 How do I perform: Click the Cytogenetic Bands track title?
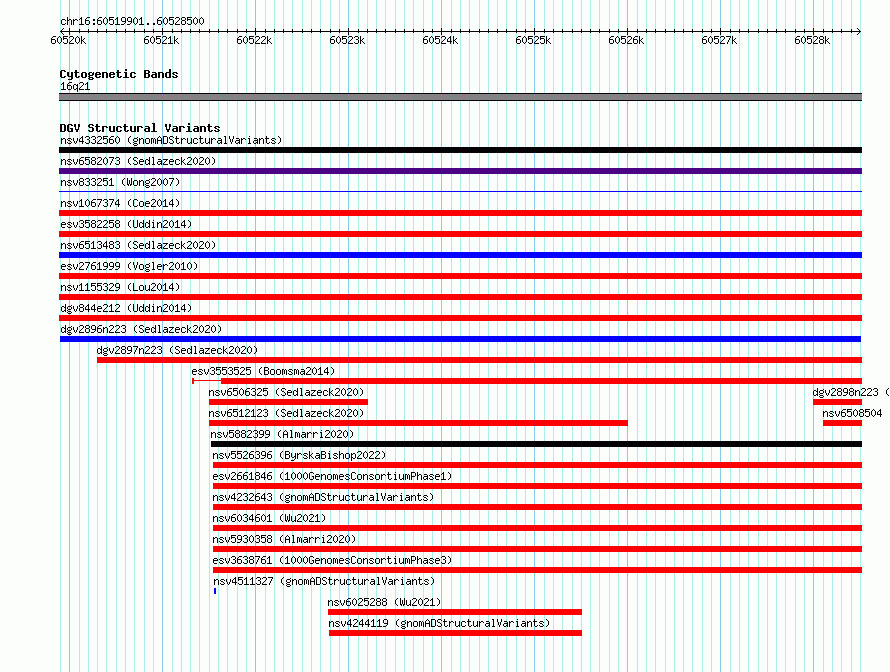pyautogui.click(x=119, y=74)
